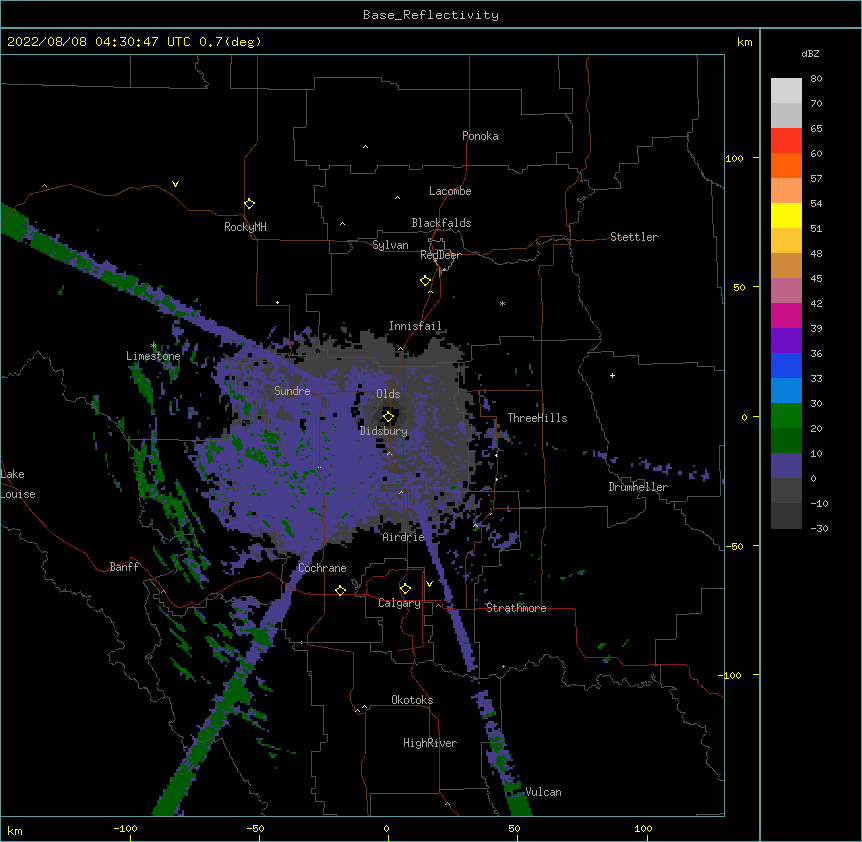Click the 80 value on the dBZ legend
862x842 pixels.
point(816,79)
